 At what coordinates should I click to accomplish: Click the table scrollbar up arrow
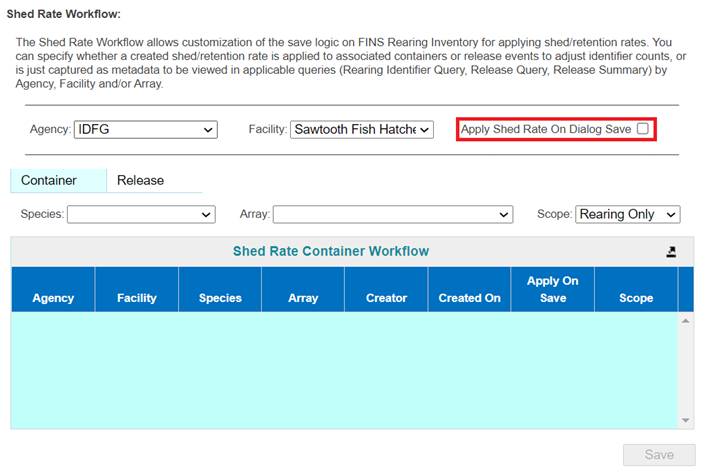tap(685, 321)
